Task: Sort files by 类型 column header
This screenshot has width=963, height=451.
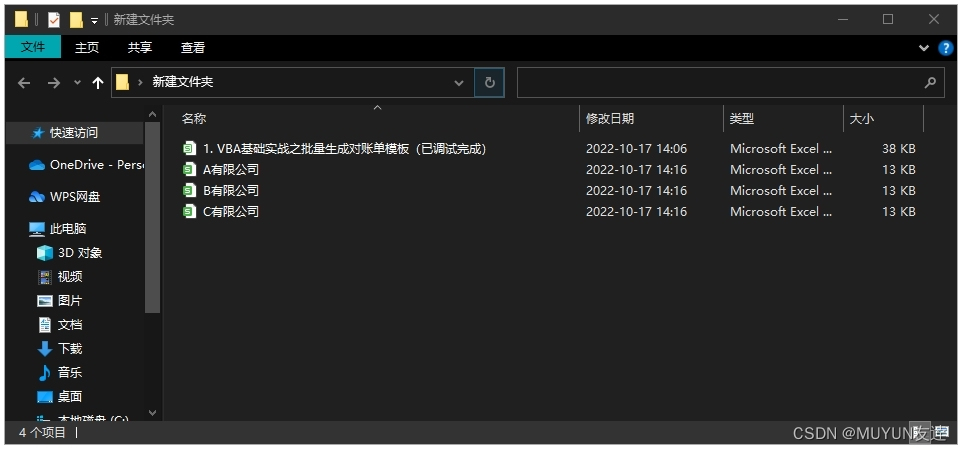Action: 741,119
